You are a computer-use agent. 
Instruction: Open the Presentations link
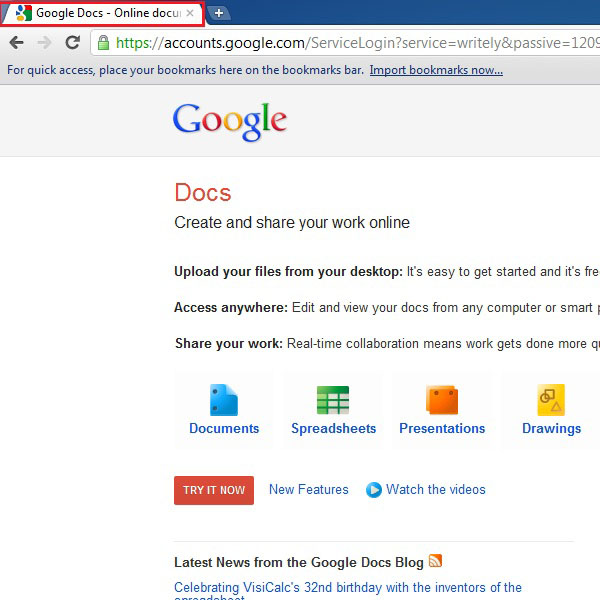pos(442,428)
